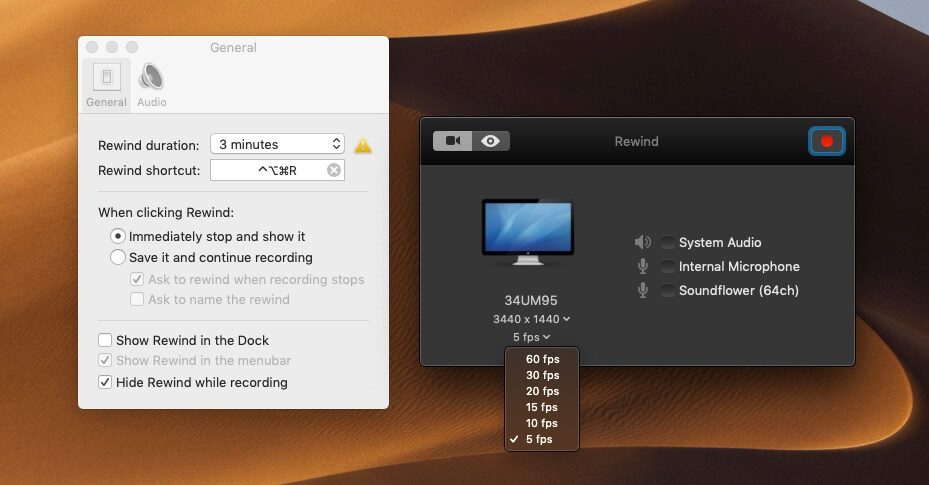This screenshot has height=485, width=929.
Task: Open the Rewind duration dropdown
Action: (277, 145)
